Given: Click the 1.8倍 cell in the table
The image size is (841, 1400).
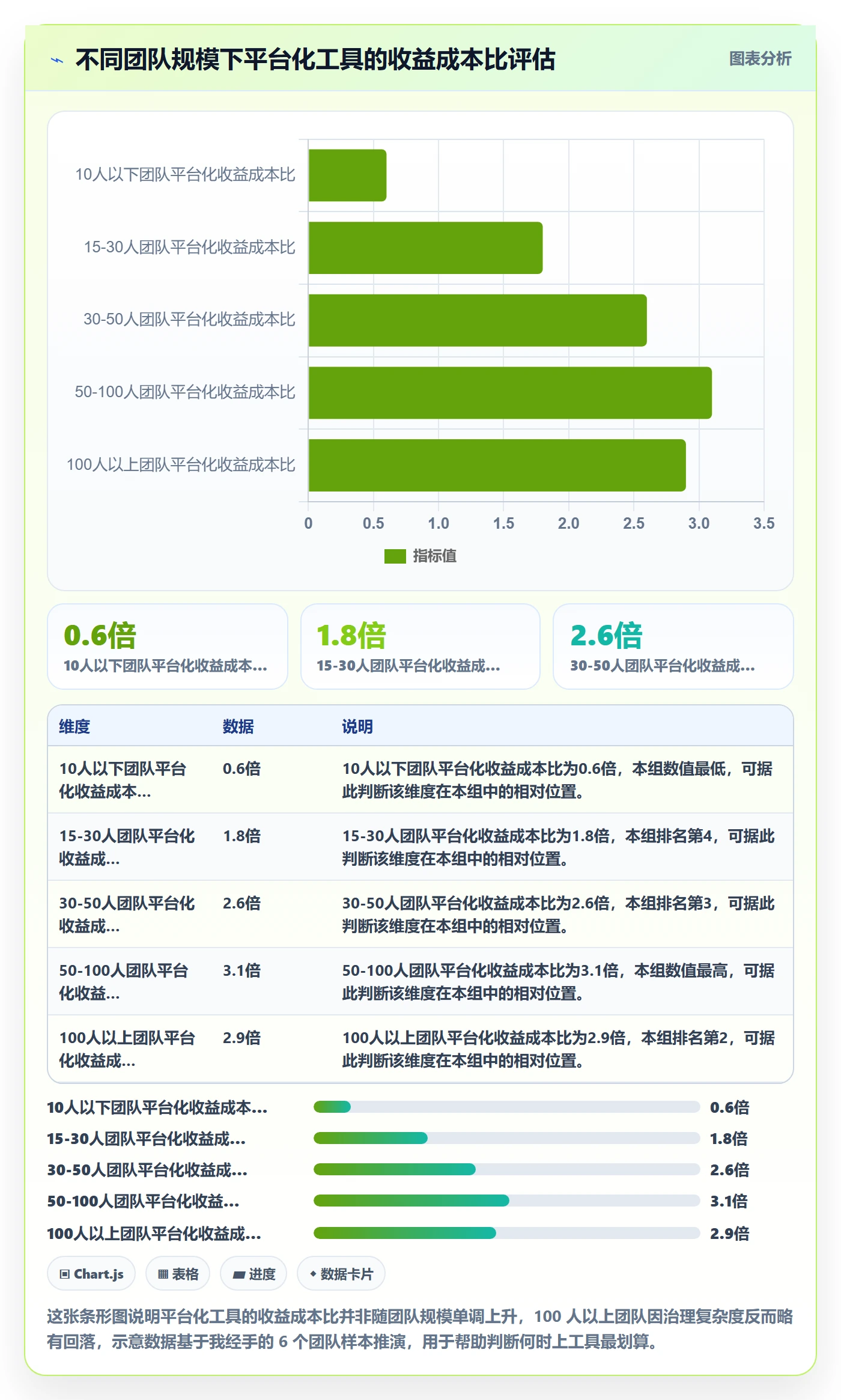Looking at the screenshot, I should 242,836.
